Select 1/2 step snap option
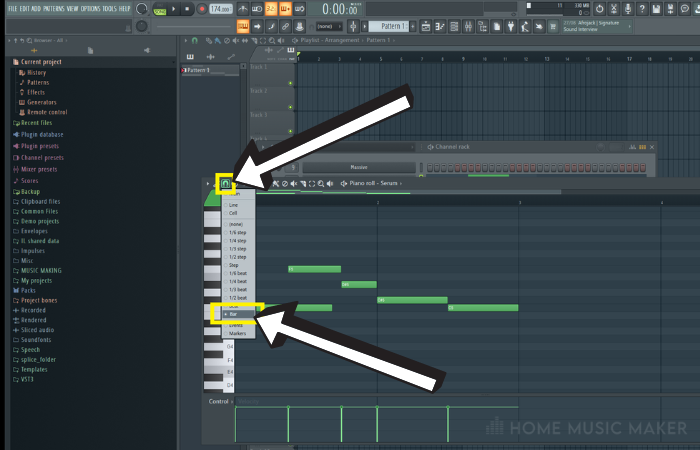The height and width of the screenshot is (450, 700). pos(239,257)
